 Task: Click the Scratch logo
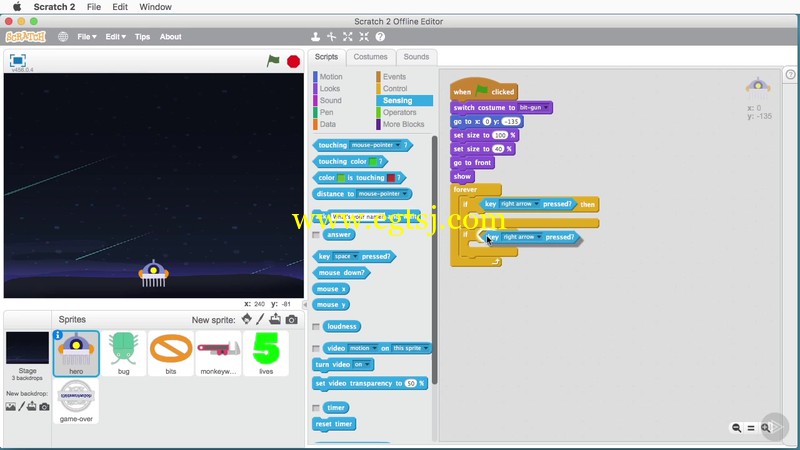(x=26, y=37)
